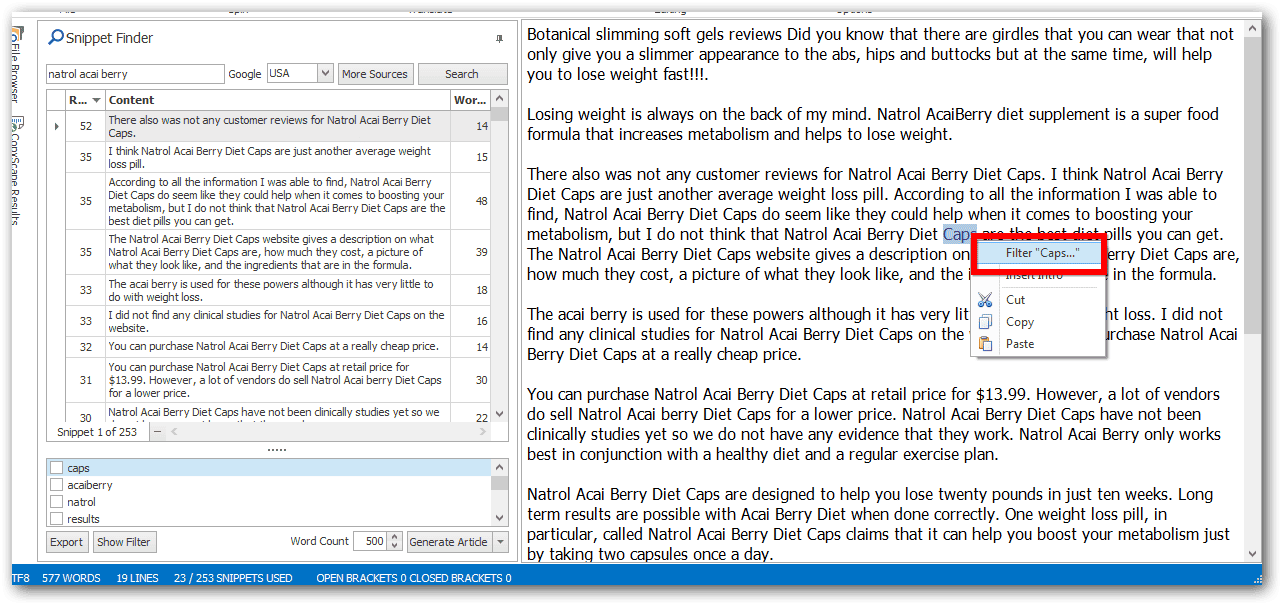Click the Search button
1282x605 pixels.
coord(462,74)
